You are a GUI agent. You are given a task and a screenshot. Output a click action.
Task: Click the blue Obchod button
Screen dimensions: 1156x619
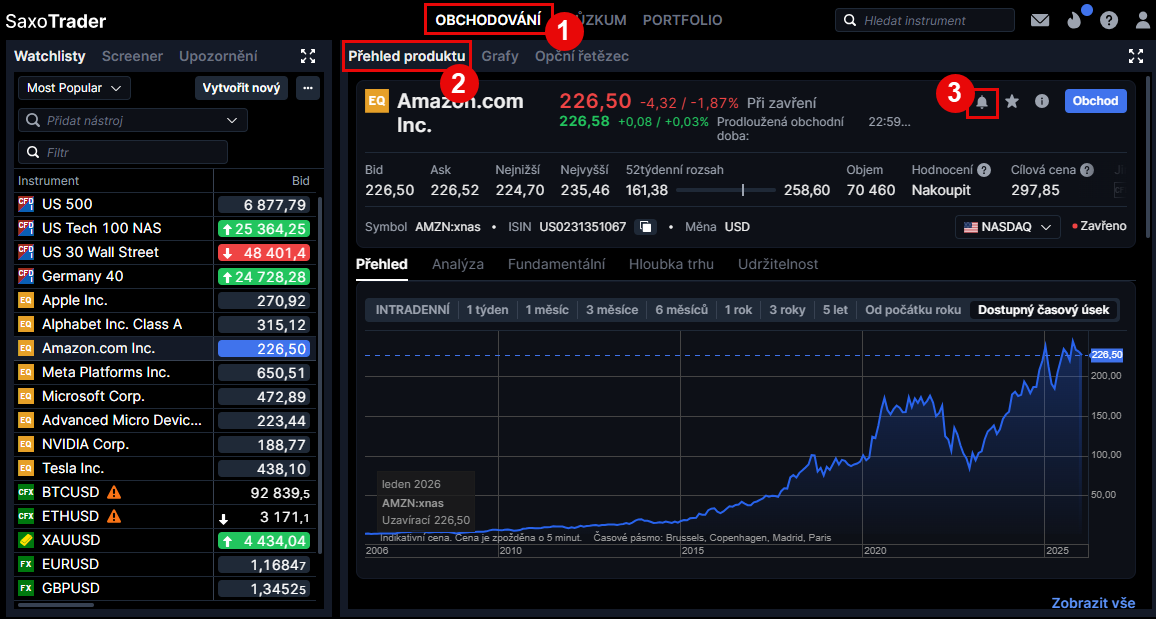pos(1095,101)
